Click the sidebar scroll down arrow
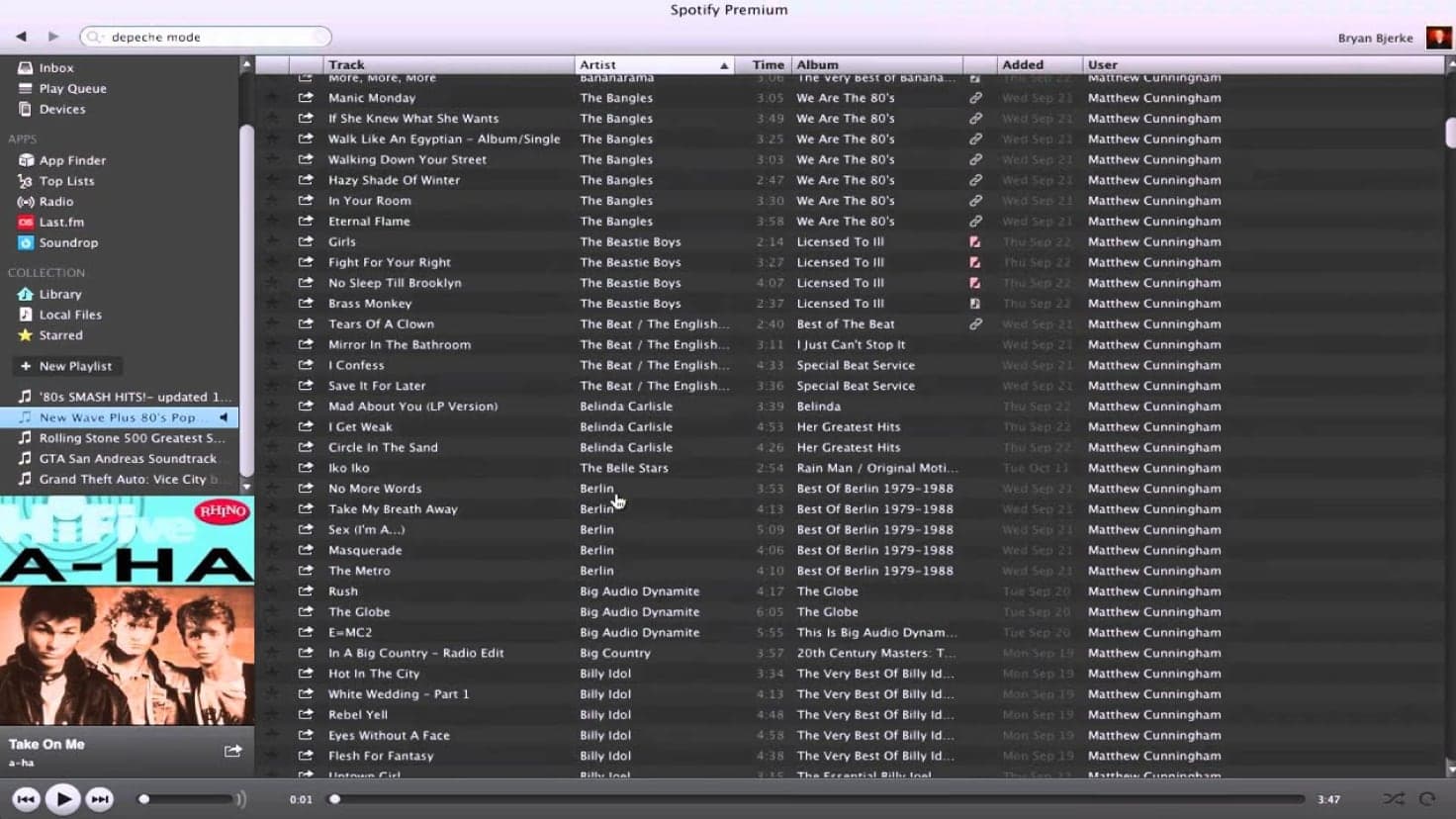1456x819 pixels. pyautogui.click(x=246, y=487)
